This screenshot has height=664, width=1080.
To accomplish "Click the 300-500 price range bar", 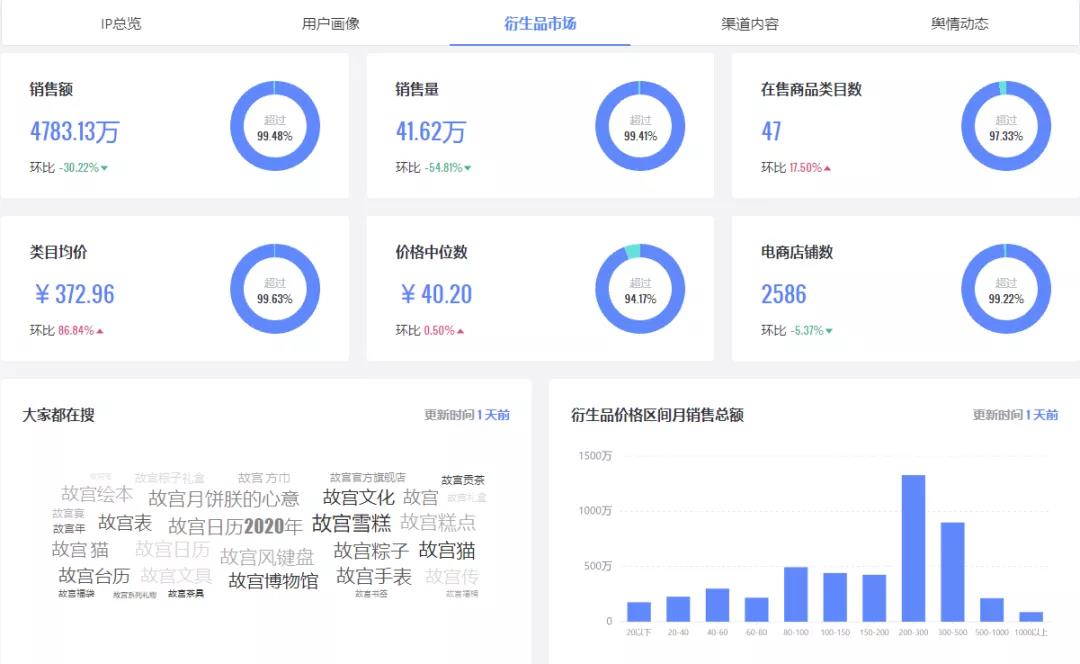I will (x=953, y=572).
